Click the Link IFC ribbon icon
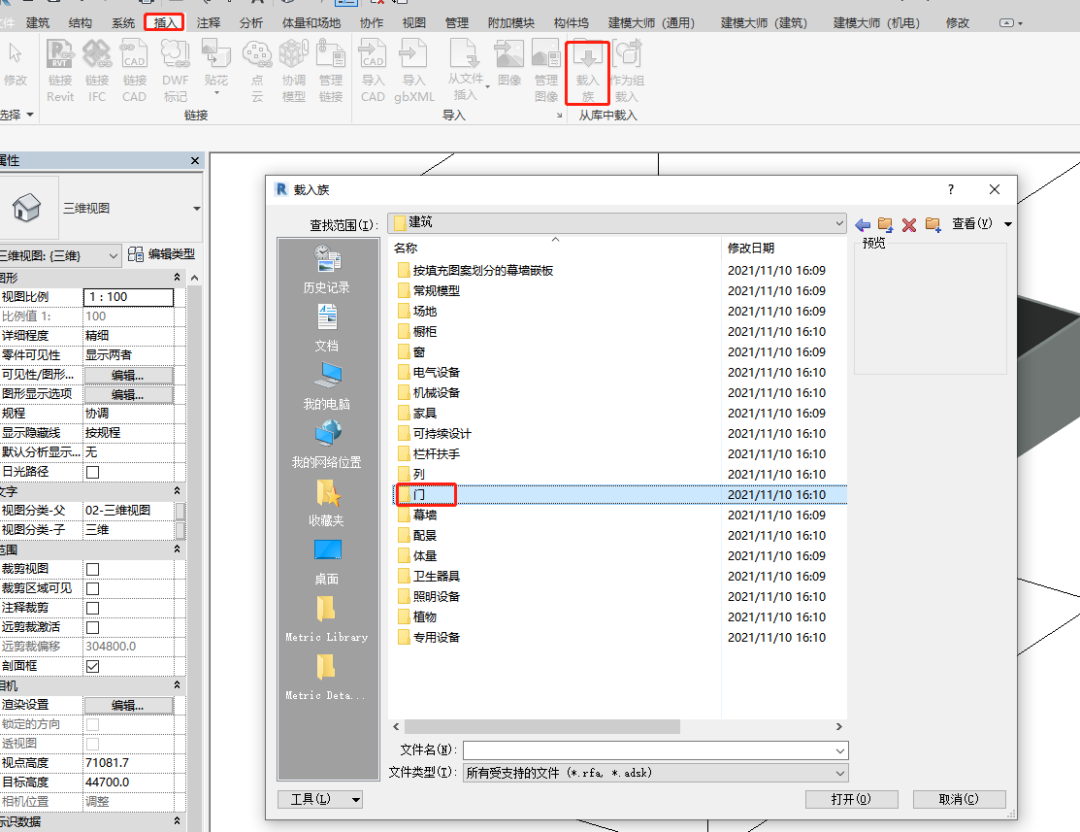The height and width of the screenshot is (832, 1080). (97, 71)
